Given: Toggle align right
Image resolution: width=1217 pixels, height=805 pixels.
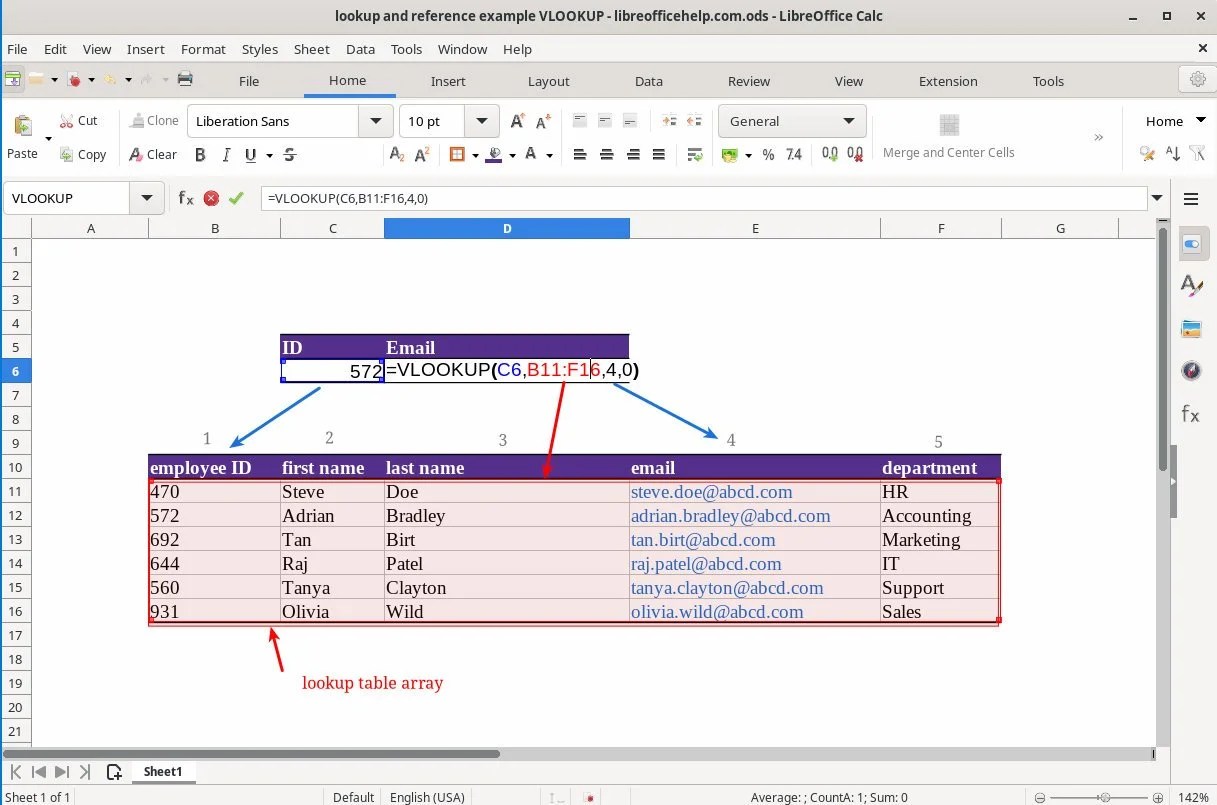Looking at the screenshot, I should 632,154.
